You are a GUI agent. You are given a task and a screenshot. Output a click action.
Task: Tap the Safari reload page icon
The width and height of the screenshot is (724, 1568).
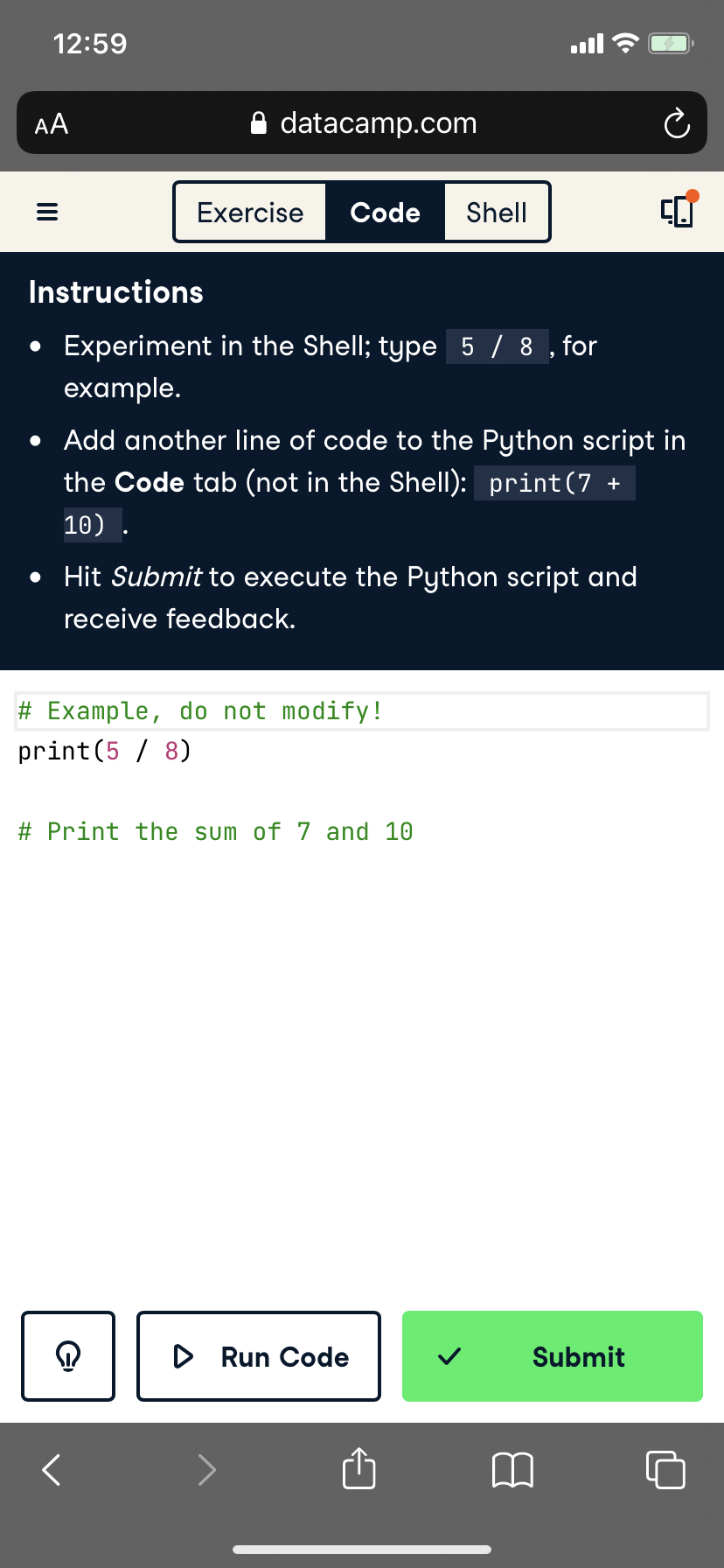click(x=677, y=123)
